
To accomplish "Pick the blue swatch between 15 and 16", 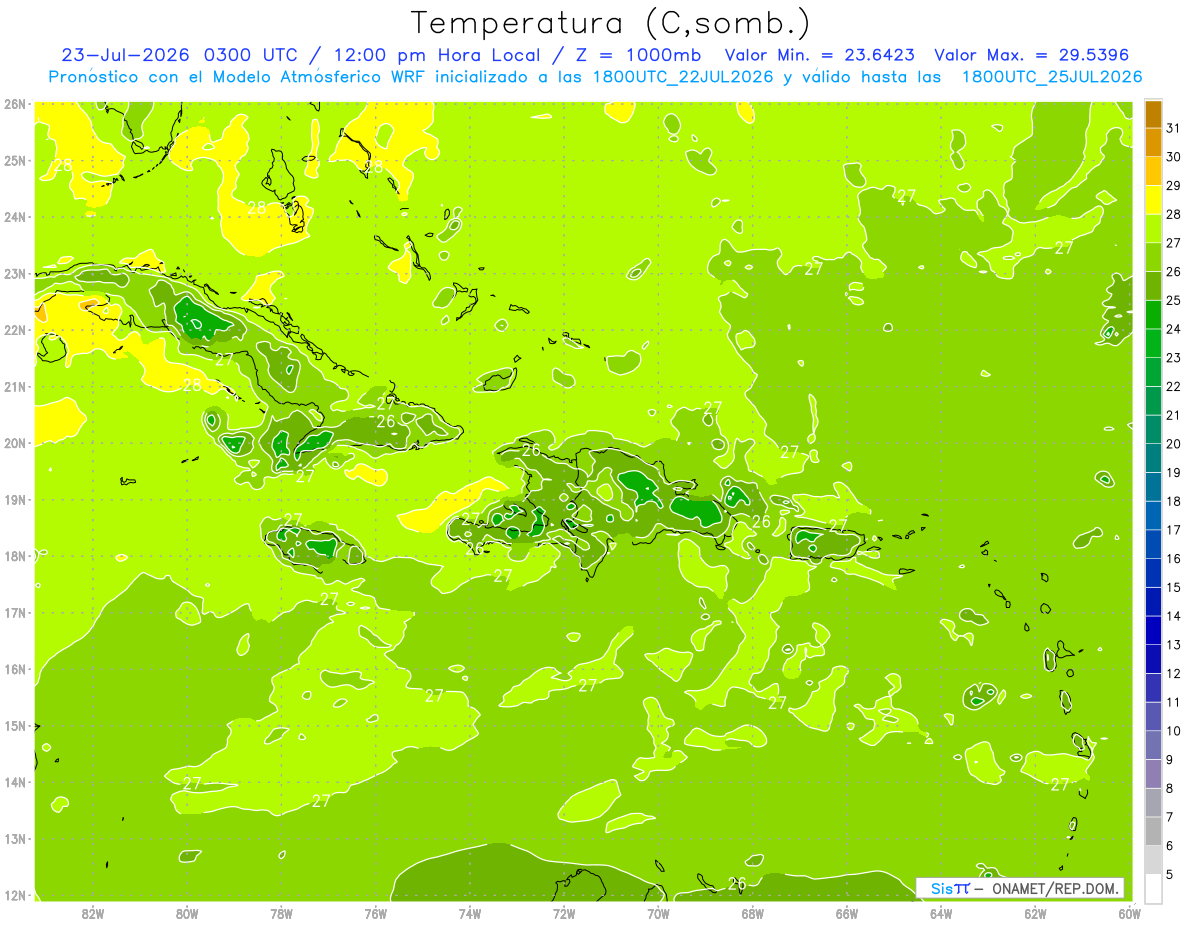I will tap(1153, 573).
